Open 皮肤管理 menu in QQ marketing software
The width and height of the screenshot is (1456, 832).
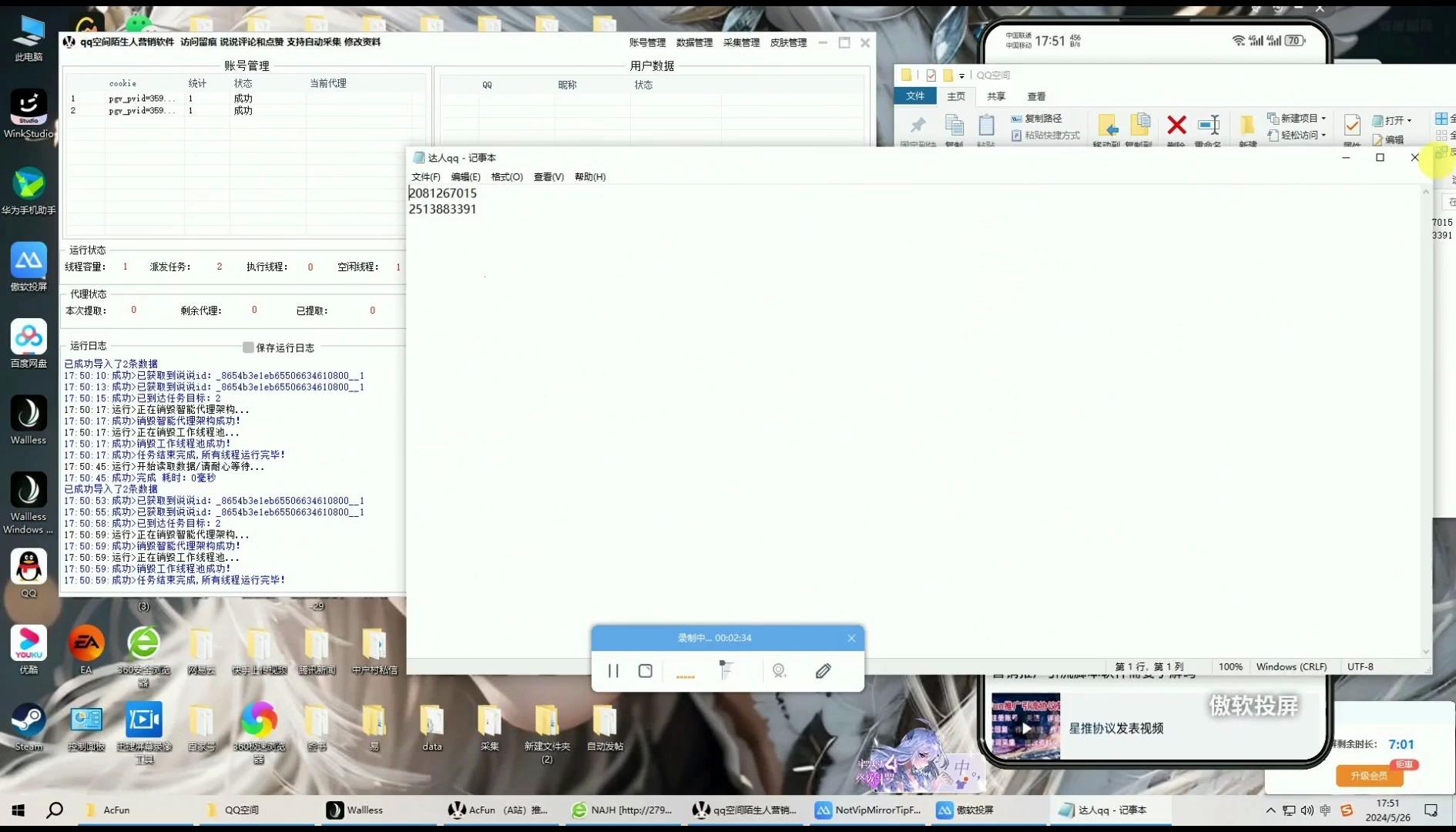[788, 42]
